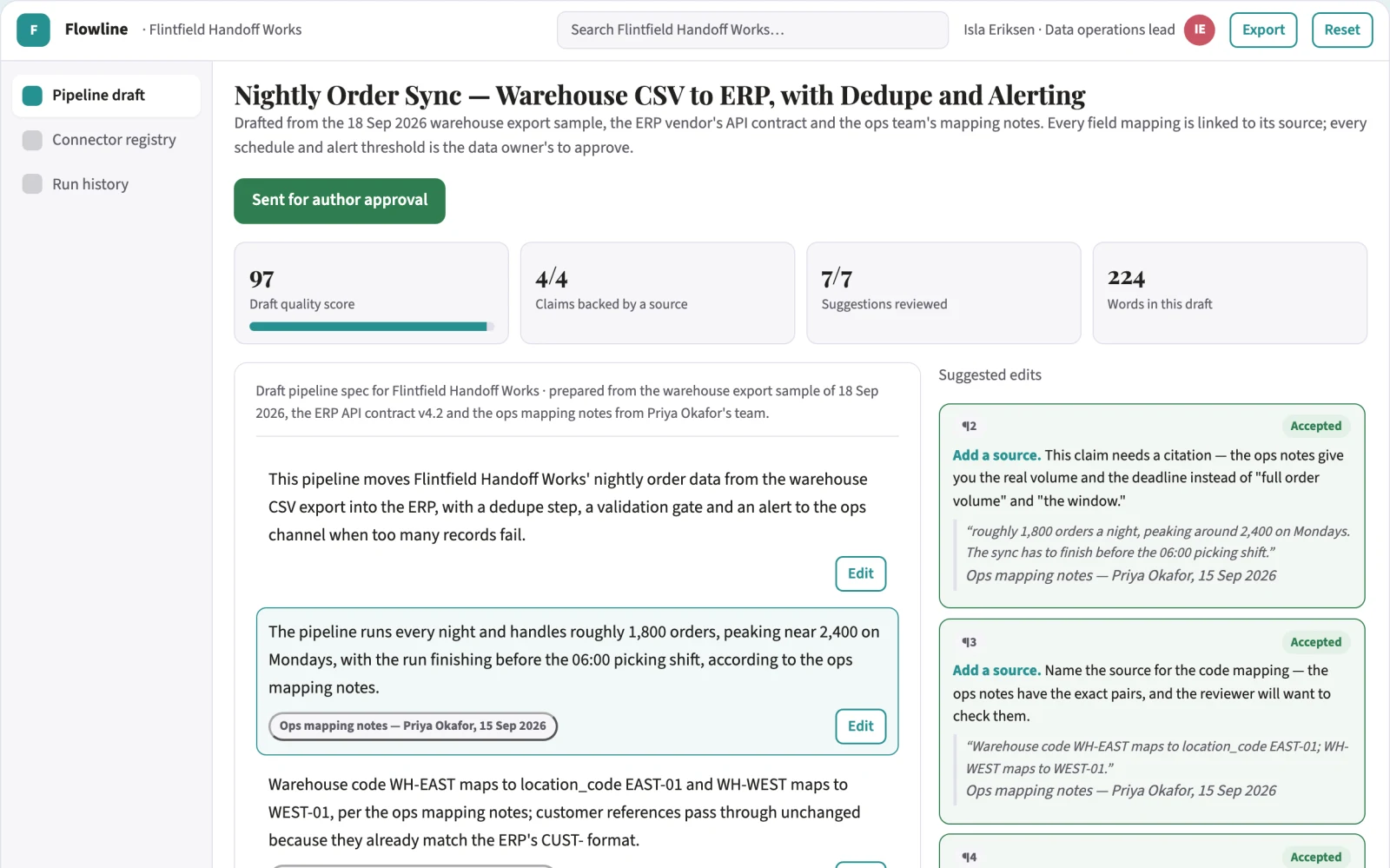Image resolution: width=1390 pixels, height=868 pixels.
Task: Click Sent for author approval button
Action: click(x=340, y=201)
